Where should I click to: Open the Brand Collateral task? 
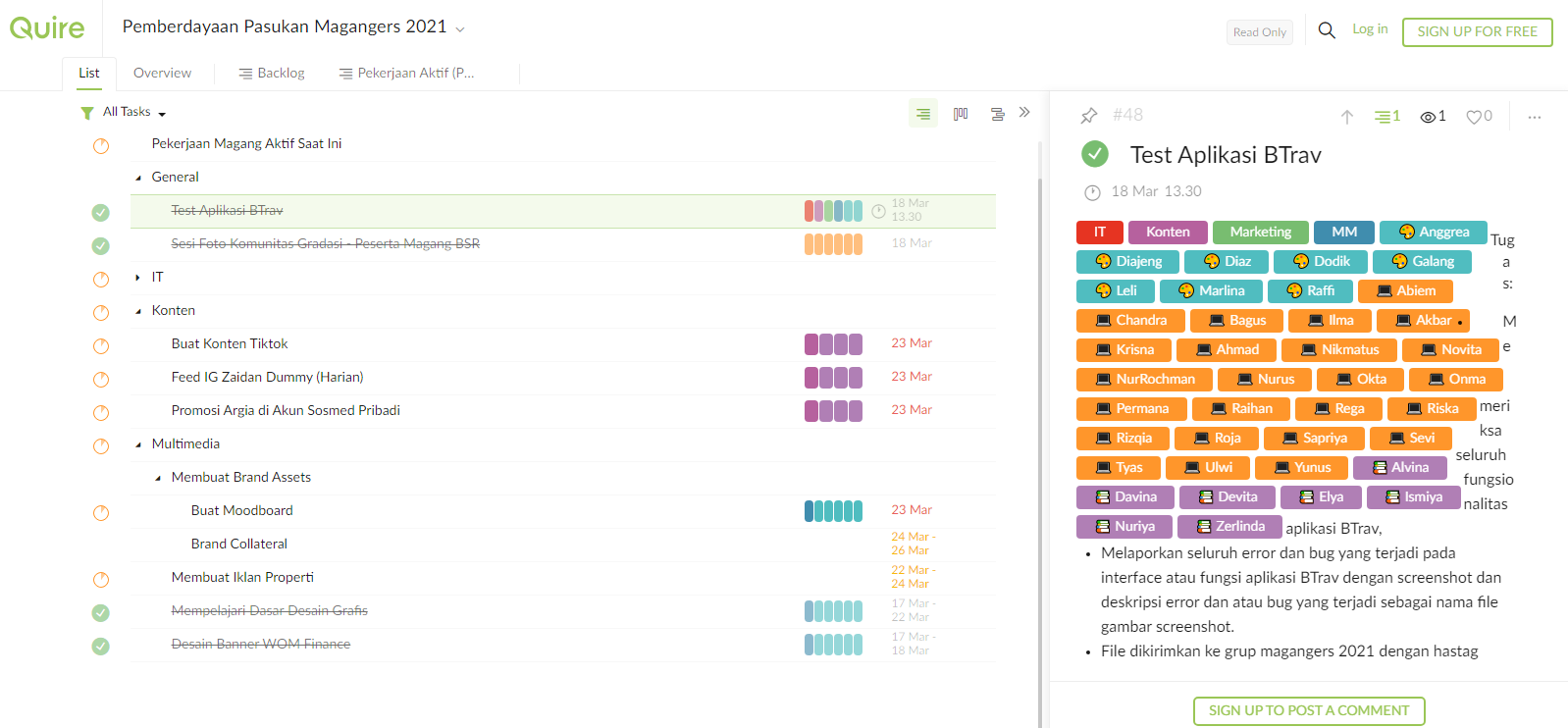(239, 545)
